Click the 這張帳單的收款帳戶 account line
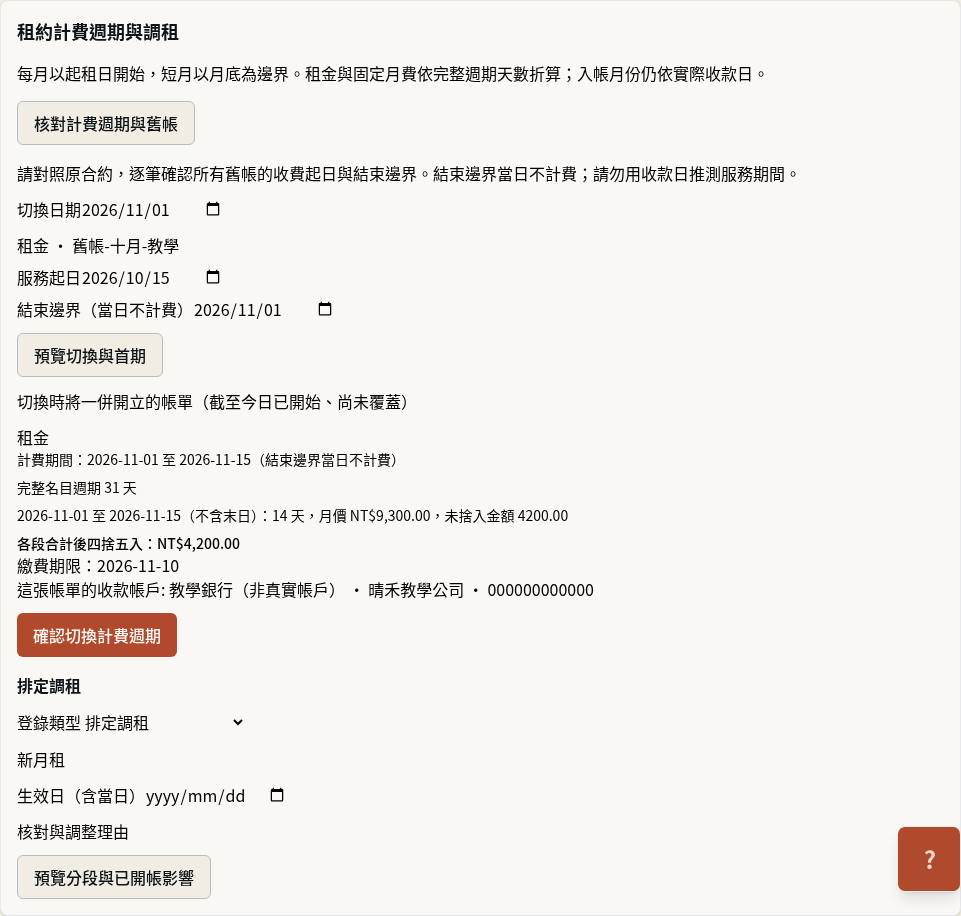The height and width of the screenshot is (916, 961). tap(305, 590)
